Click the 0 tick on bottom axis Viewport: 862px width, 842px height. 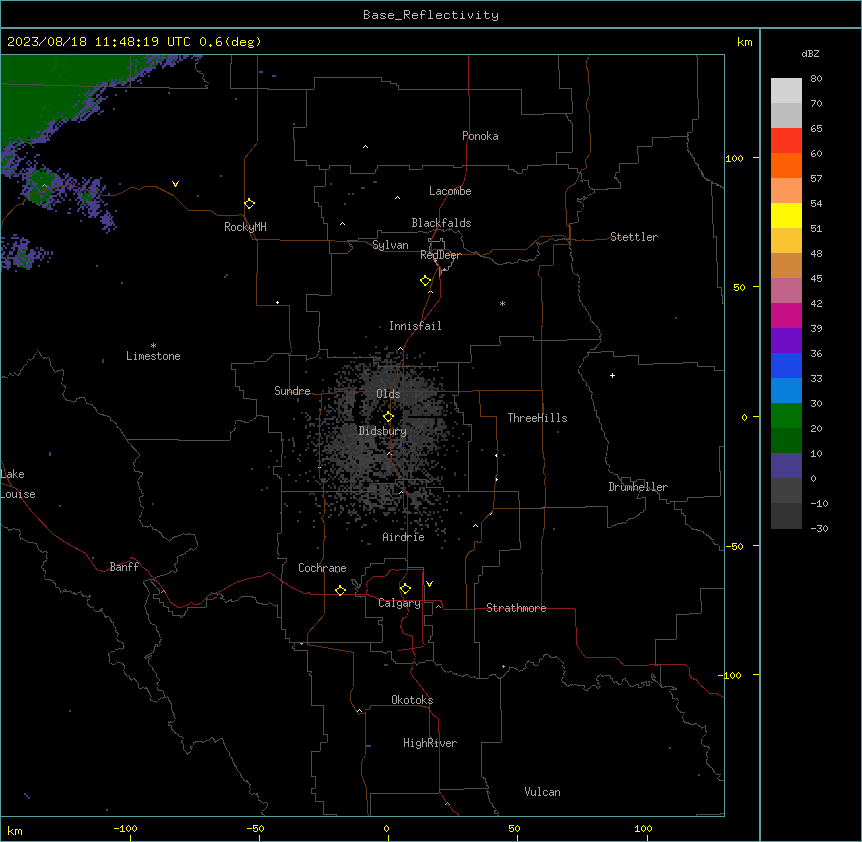point(386,829)
